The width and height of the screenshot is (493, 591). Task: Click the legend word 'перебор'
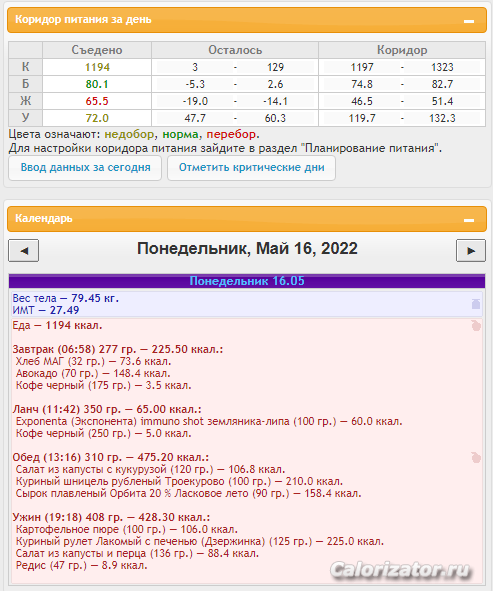(231, 135)
